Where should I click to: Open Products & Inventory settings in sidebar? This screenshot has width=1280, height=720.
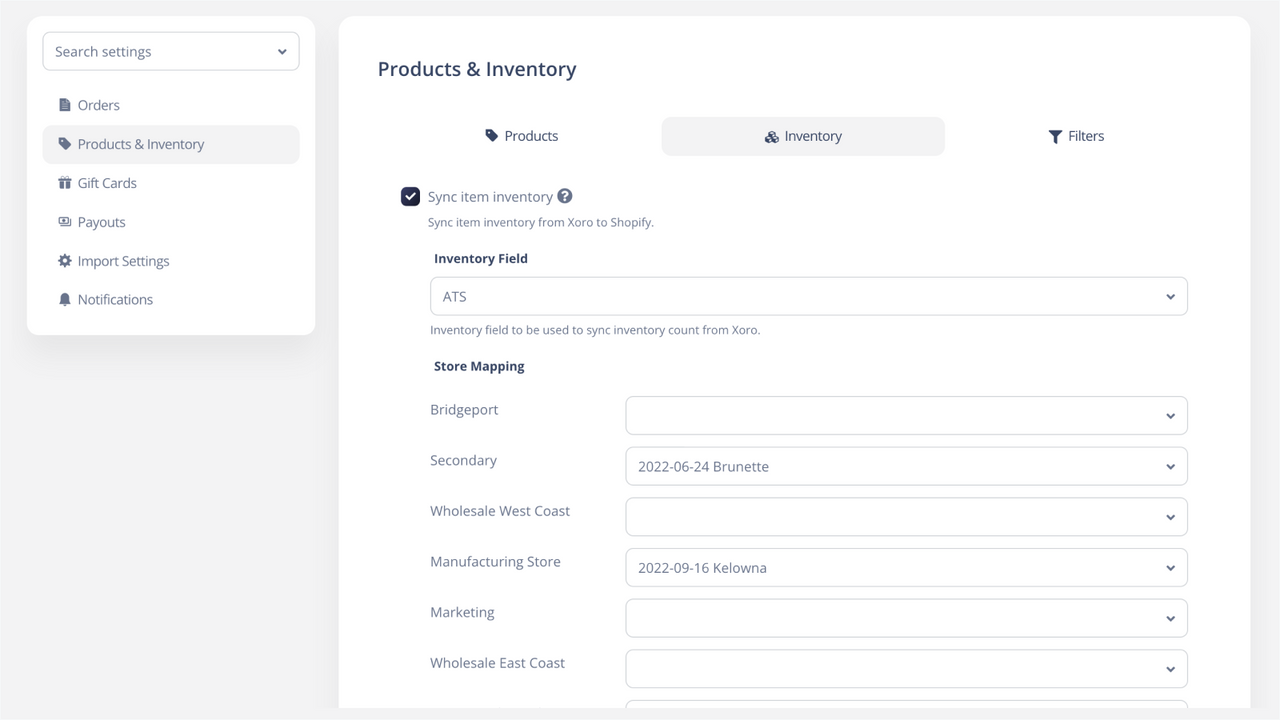click(171, 144)
